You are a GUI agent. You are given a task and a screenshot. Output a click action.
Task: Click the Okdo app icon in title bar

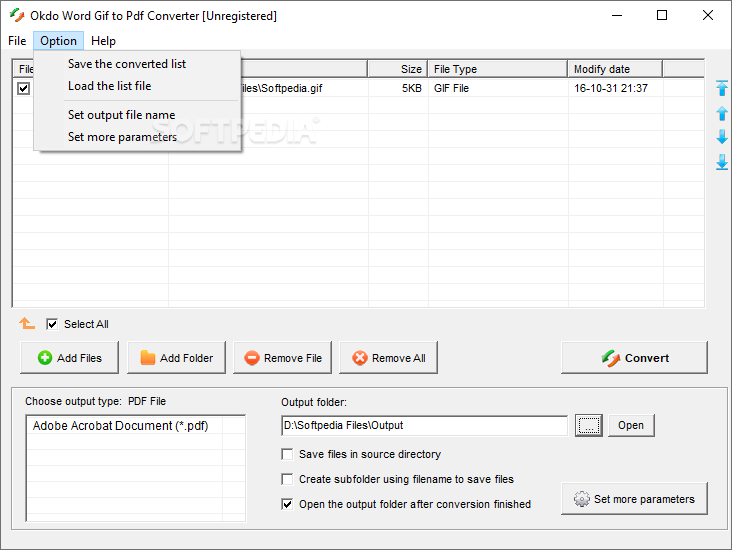[x=17, y=15]
